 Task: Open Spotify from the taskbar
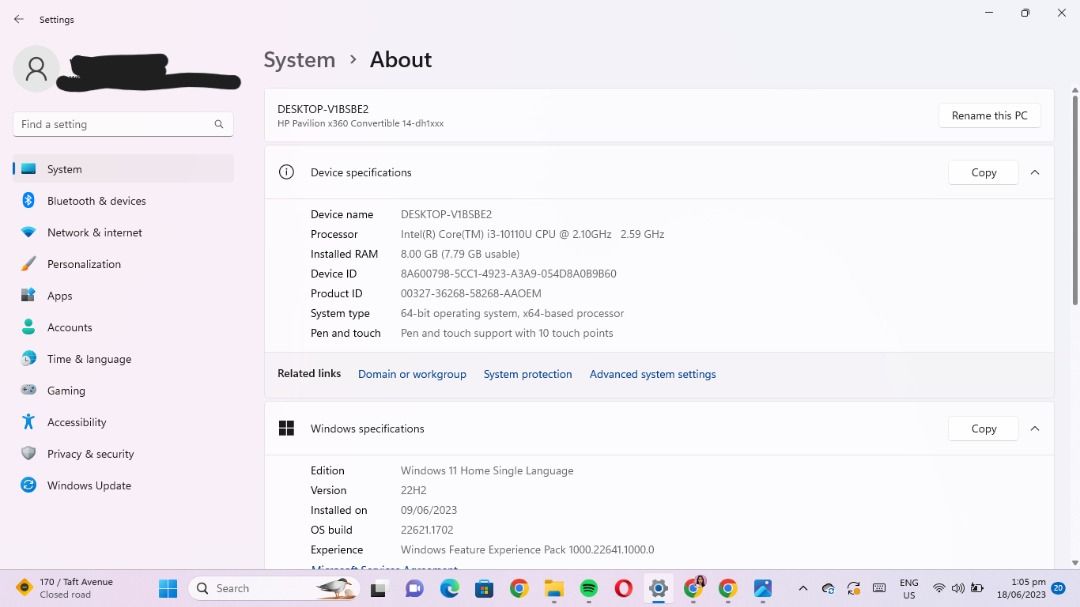click(589, 589)
